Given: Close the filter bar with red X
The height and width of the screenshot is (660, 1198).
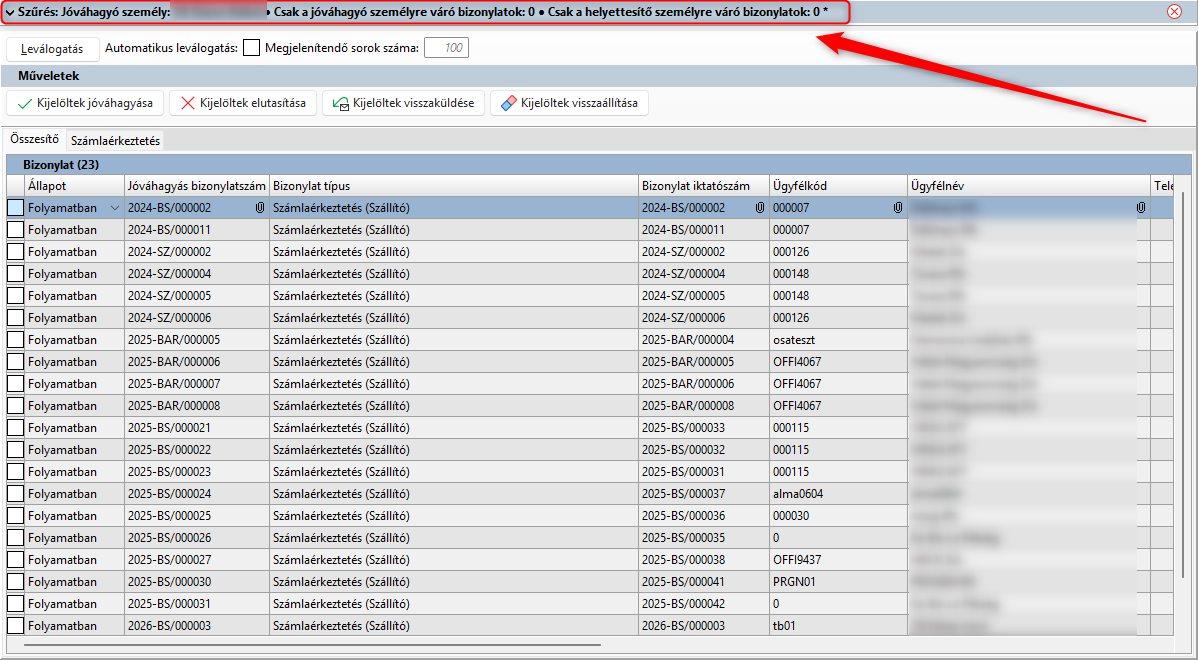Looking at the screenshot, I should [x=1174, y=11].
